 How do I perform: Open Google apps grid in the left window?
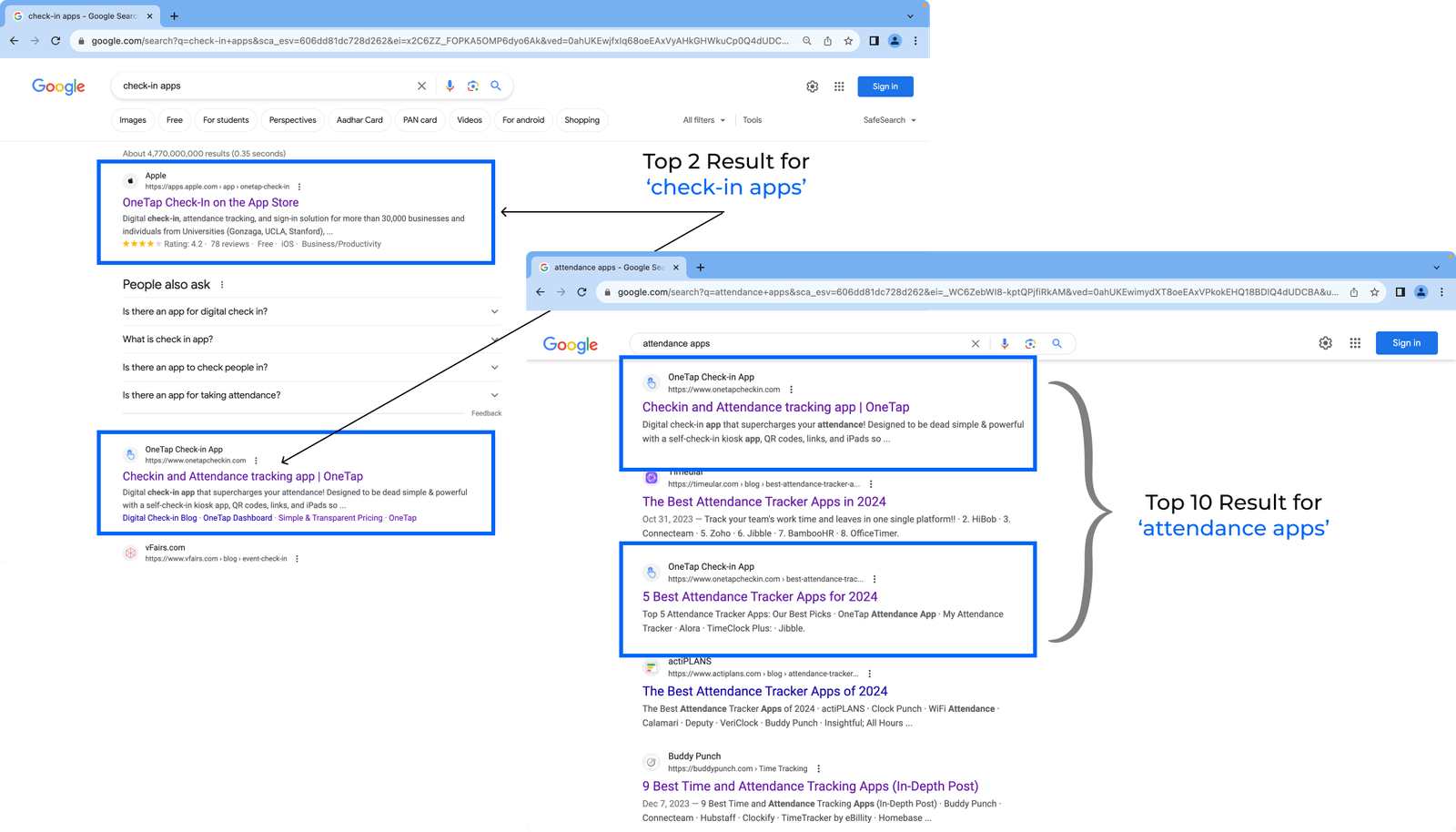(839, 86)
